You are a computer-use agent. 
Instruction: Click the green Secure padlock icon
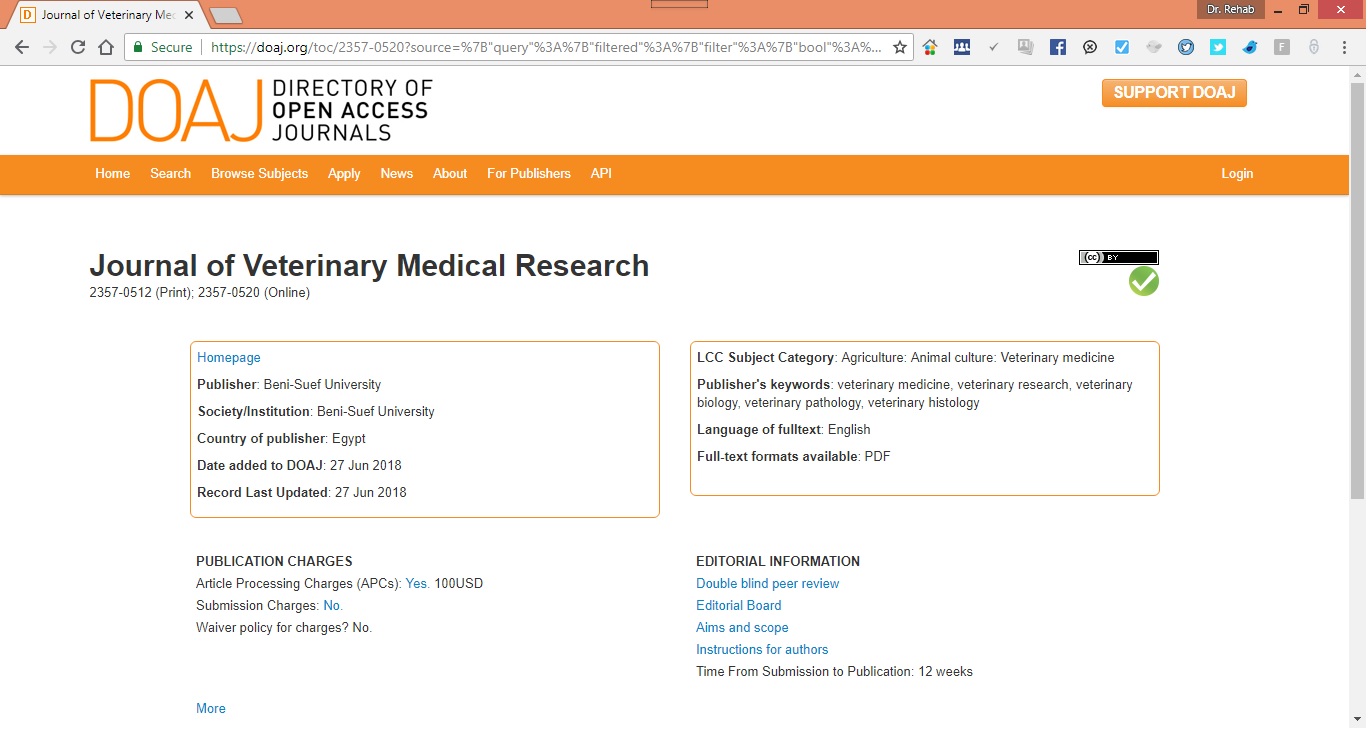(139, 47)
